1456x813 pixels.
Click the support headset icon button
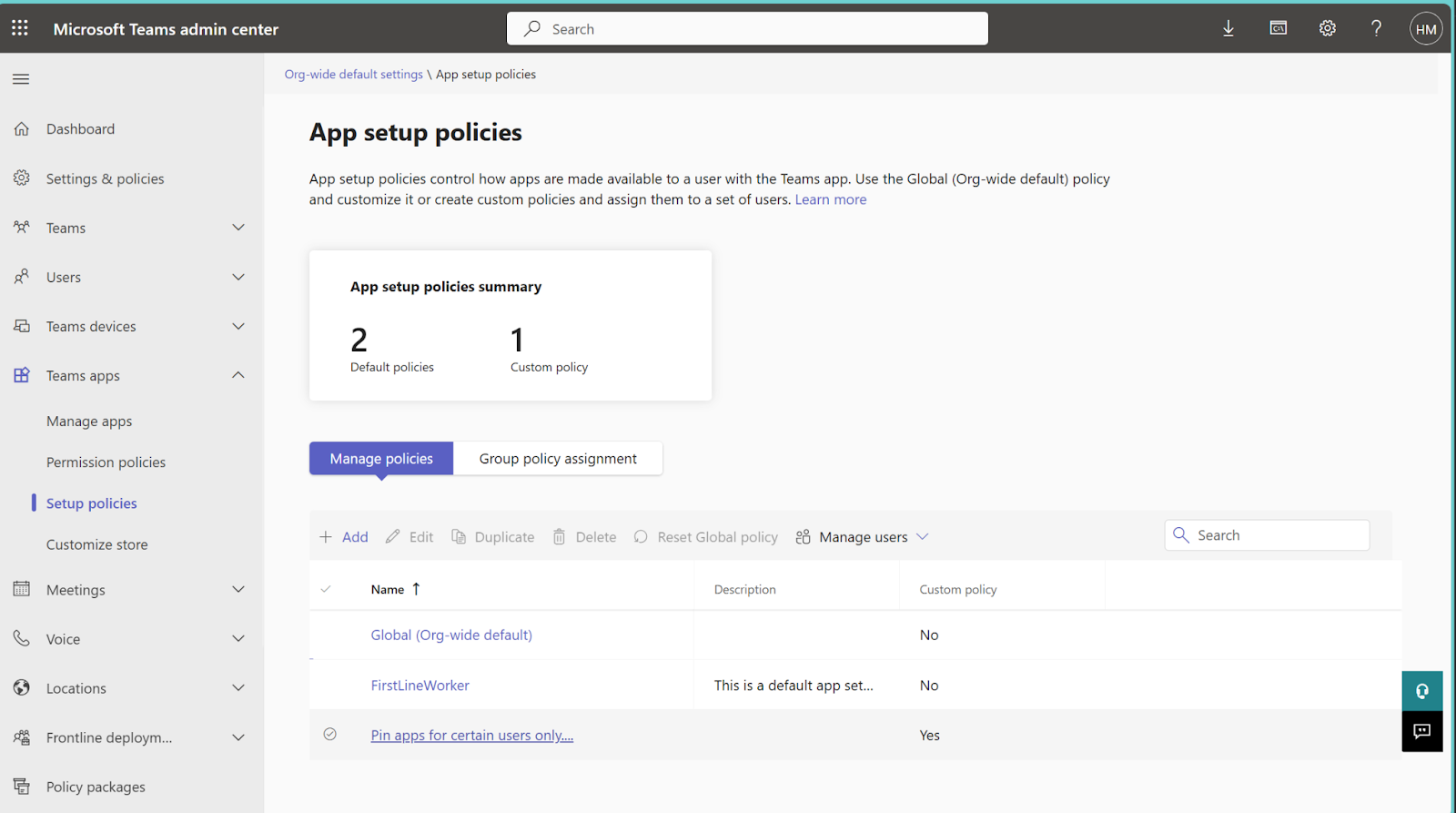click(x=1422, y=691)
